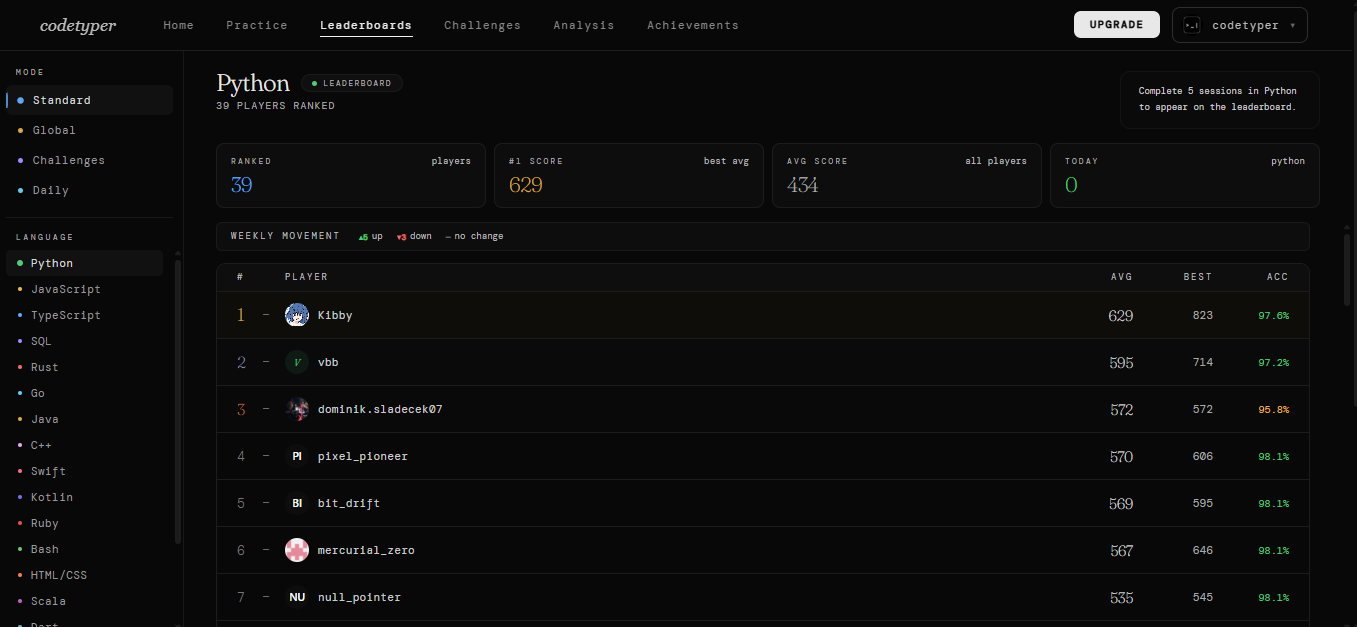Click the LEADERBOARD badge next to Python
Image resolution: width=1357 pixels, height=627 pixels.
click(352, 83)
